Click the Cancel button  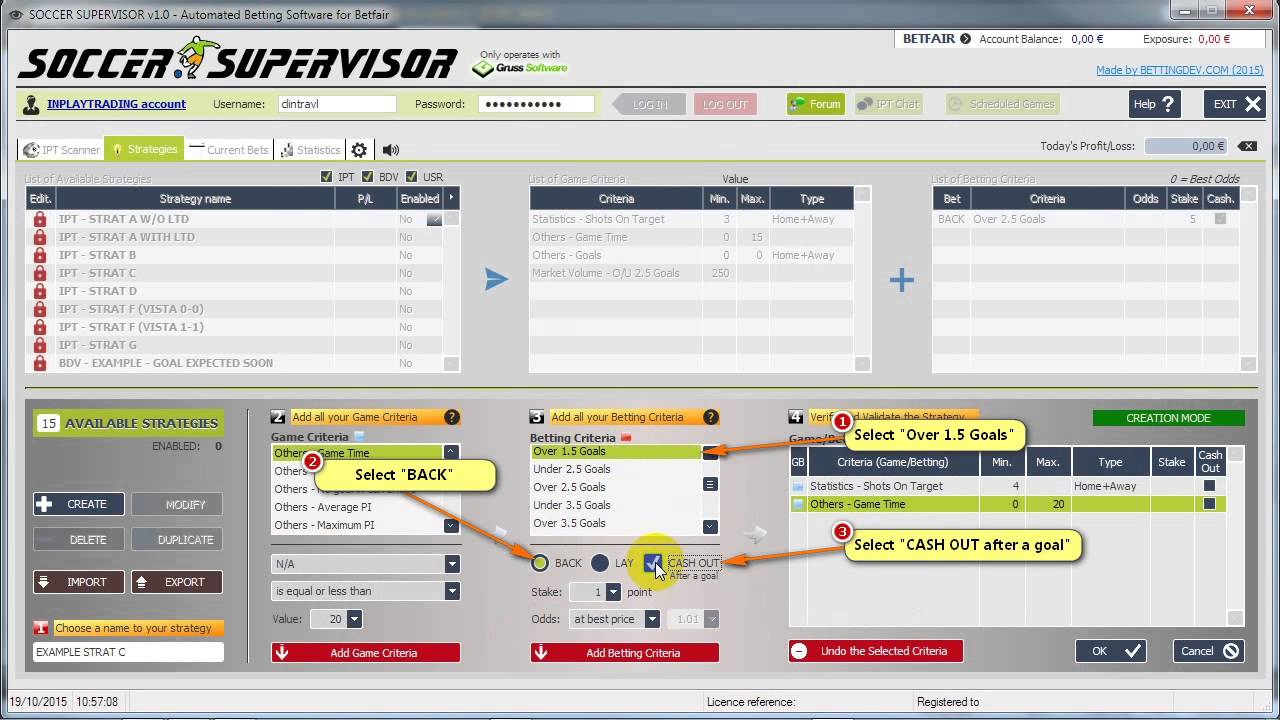coord(1209,651)
